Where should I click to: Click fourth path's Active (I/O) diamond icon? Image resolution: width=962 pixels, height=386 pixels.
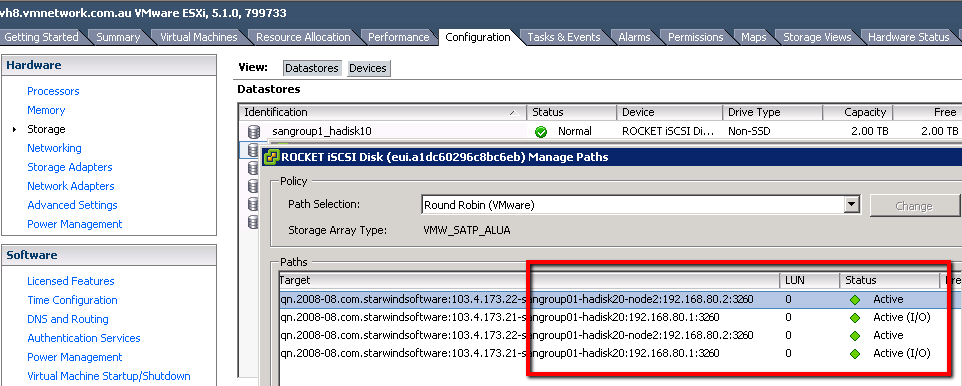coord(855,353)
